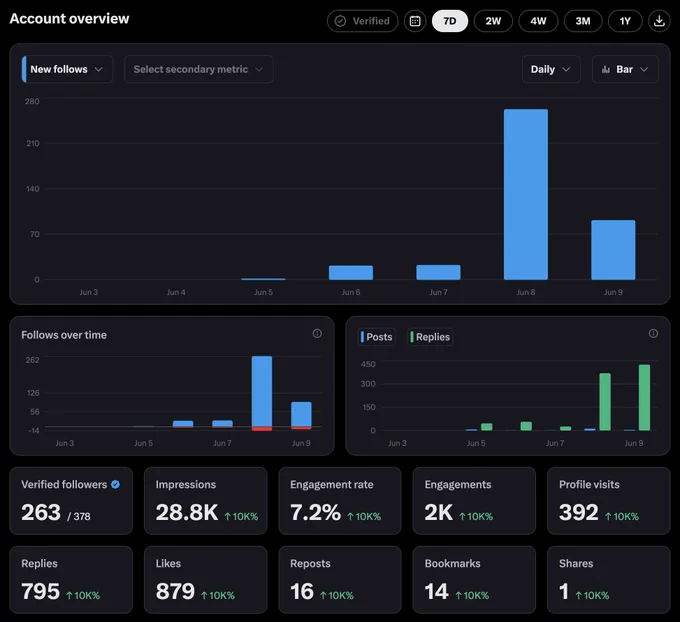
Task: Click the 28.8K impressions value
Action: (187, 512)
